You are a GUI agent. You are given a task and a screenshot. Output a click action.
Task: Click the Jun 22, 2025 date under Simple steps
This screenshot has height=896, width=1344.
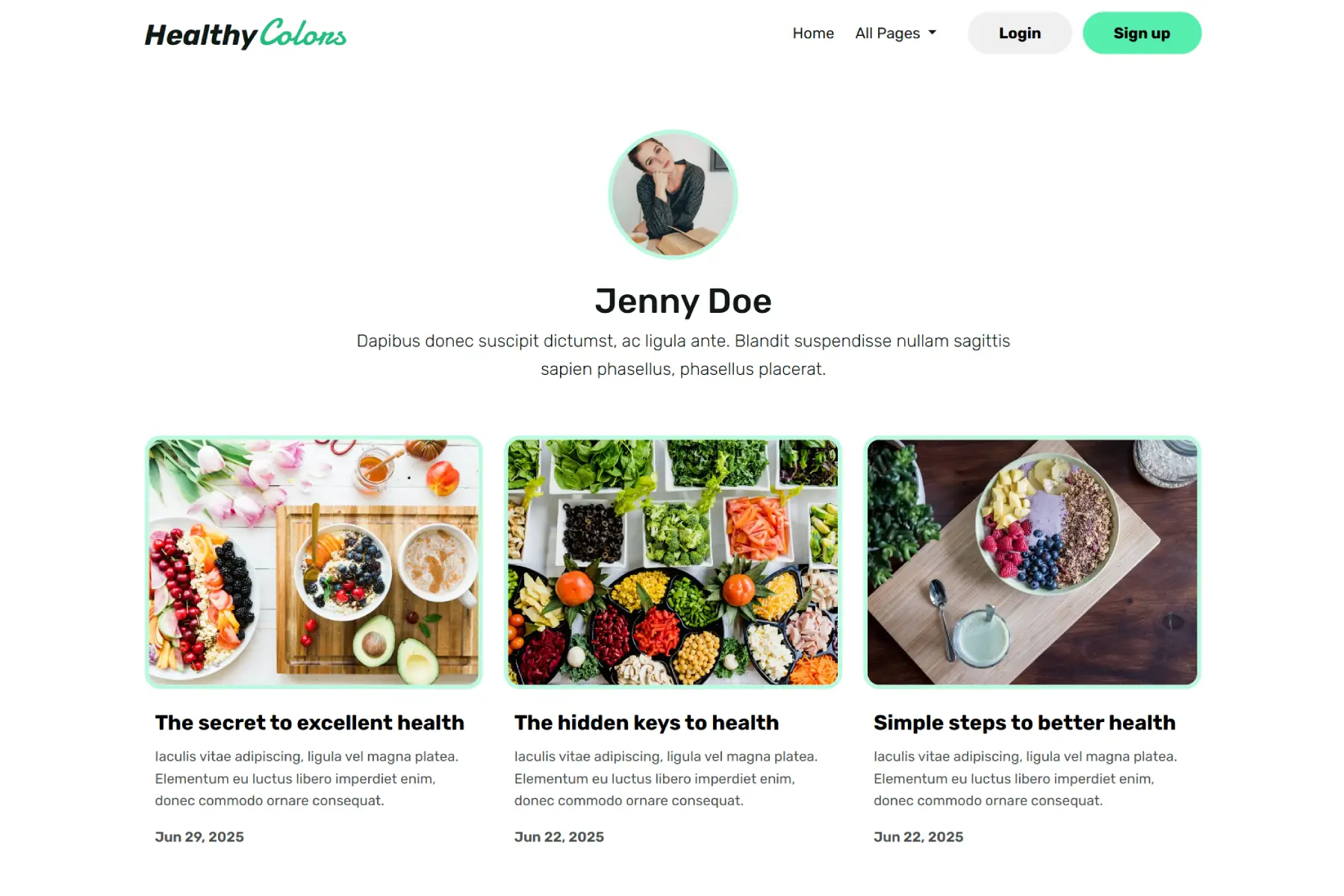pos(918,836)
